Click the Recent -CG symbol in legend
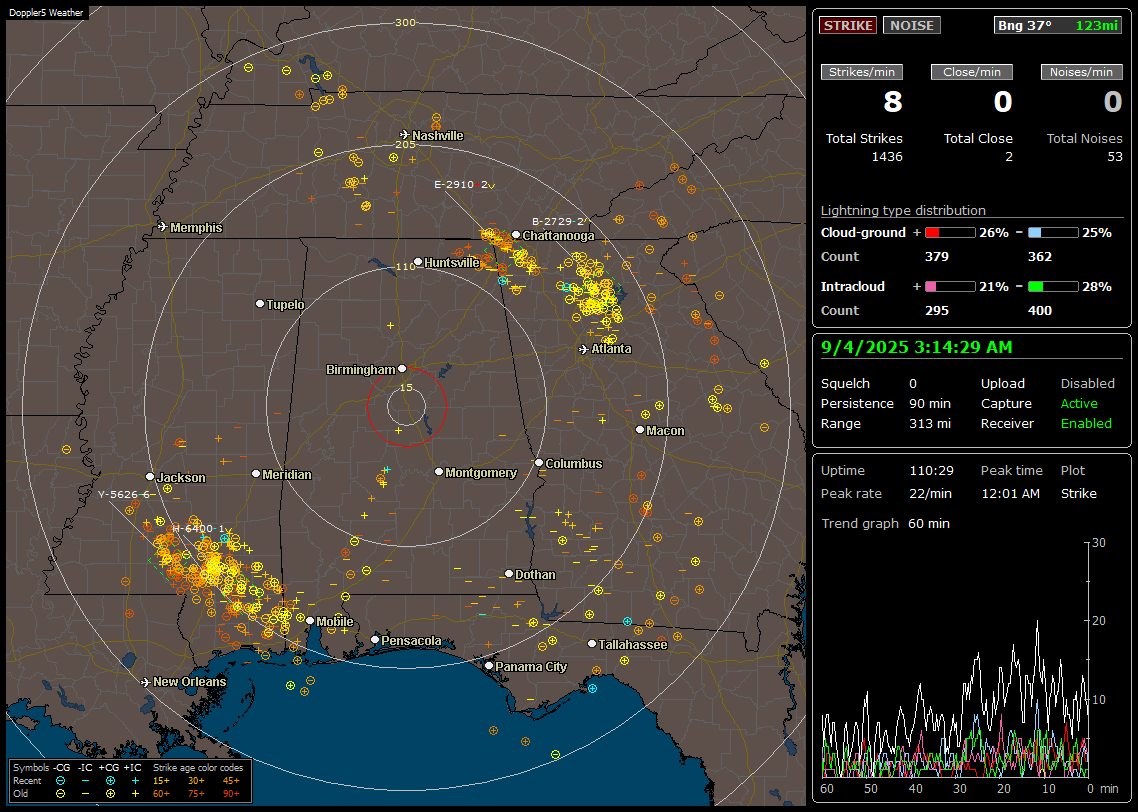 tap(60, 781)
